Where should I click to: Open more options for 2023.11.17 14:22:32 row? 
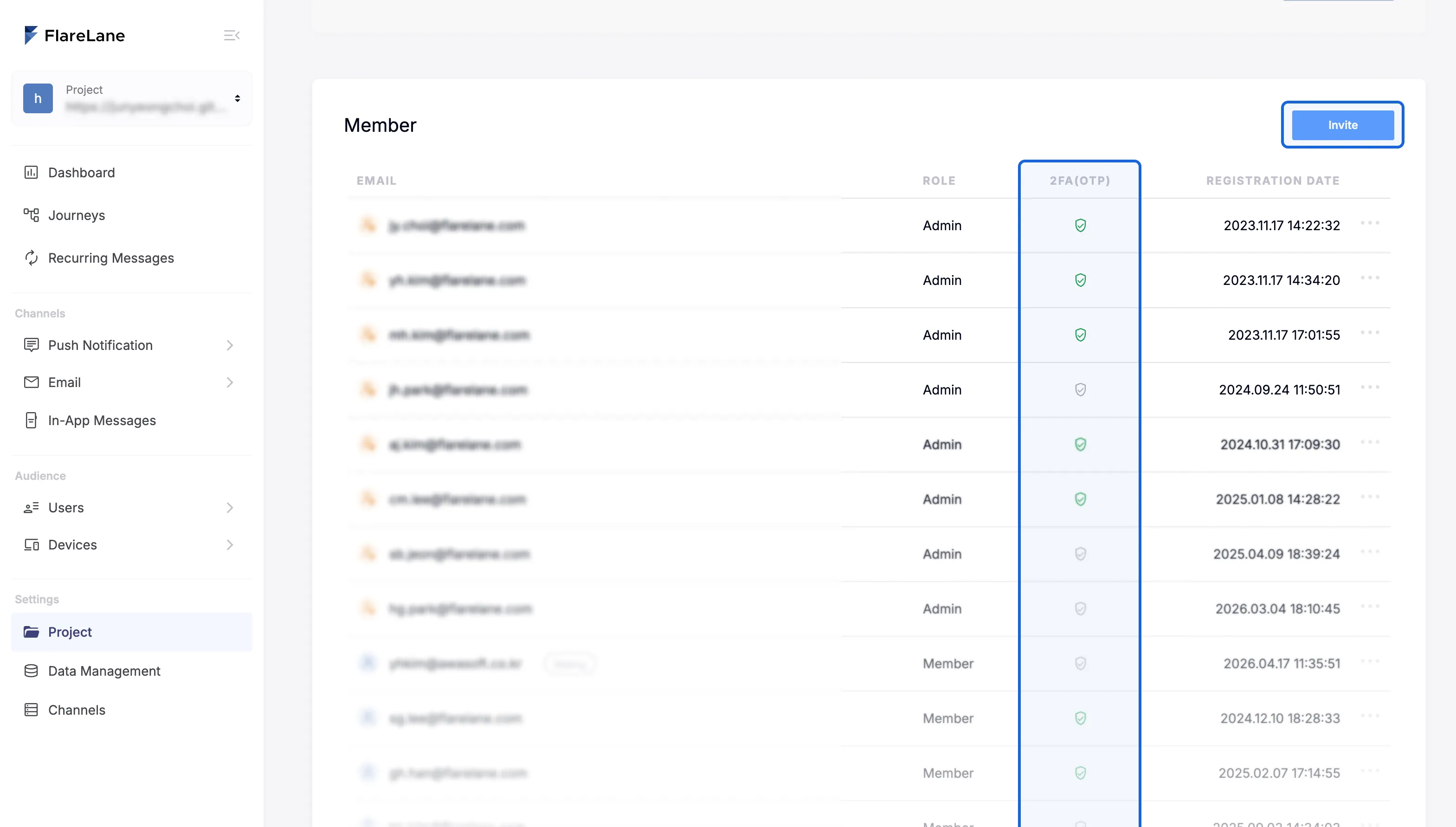point(1370,223)
